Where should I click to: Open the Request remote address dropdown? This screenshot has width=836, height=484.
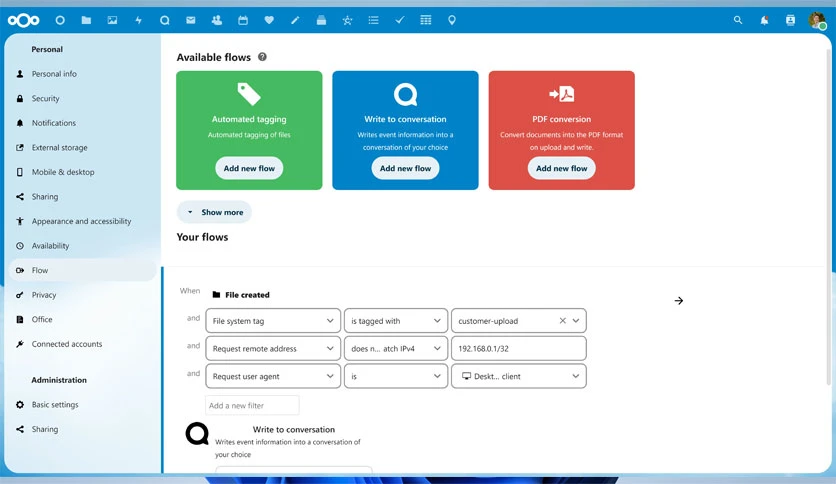[x=272, y=349]
